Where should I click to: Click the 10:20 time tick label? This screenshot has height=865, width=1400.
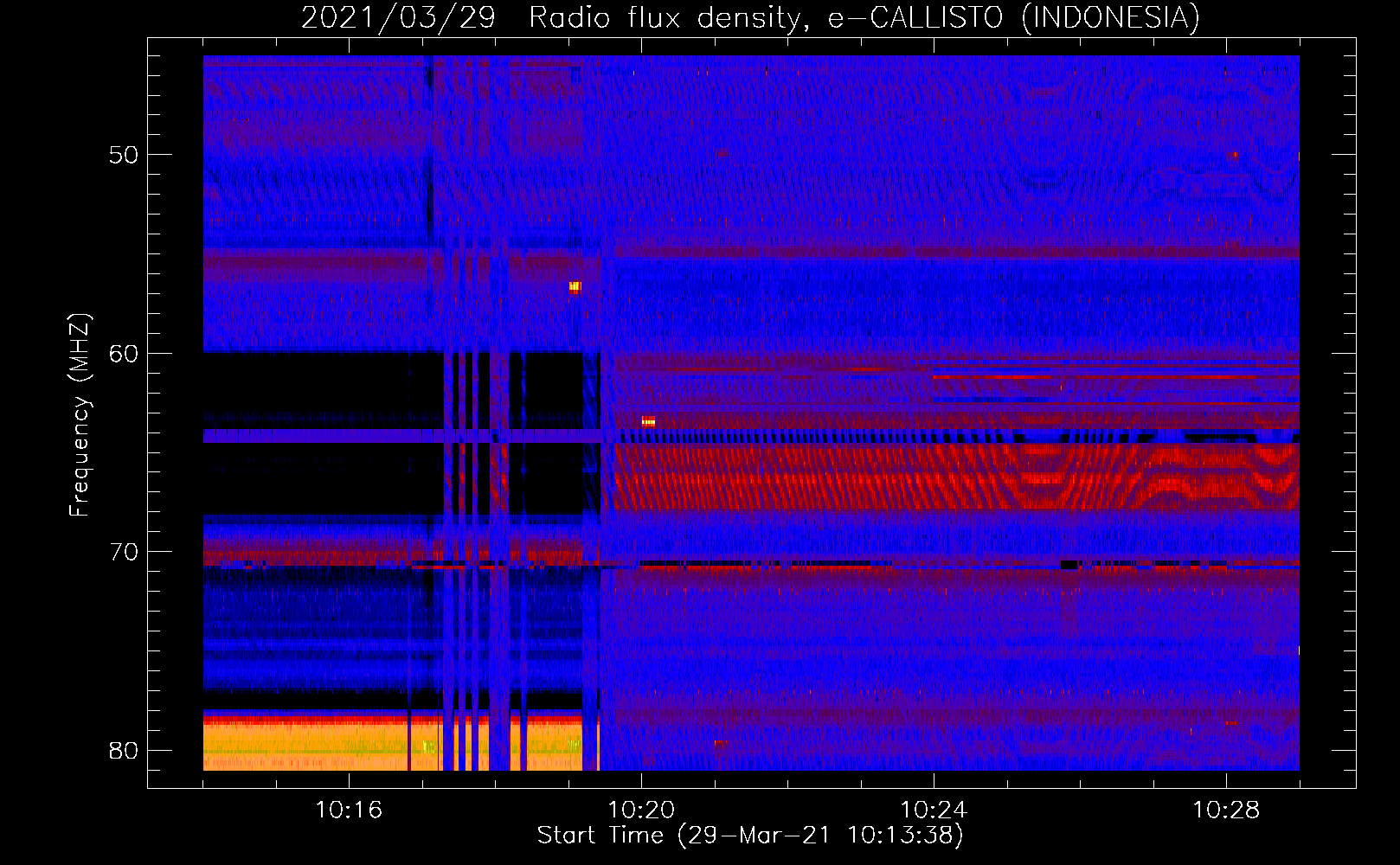(641, 811)
